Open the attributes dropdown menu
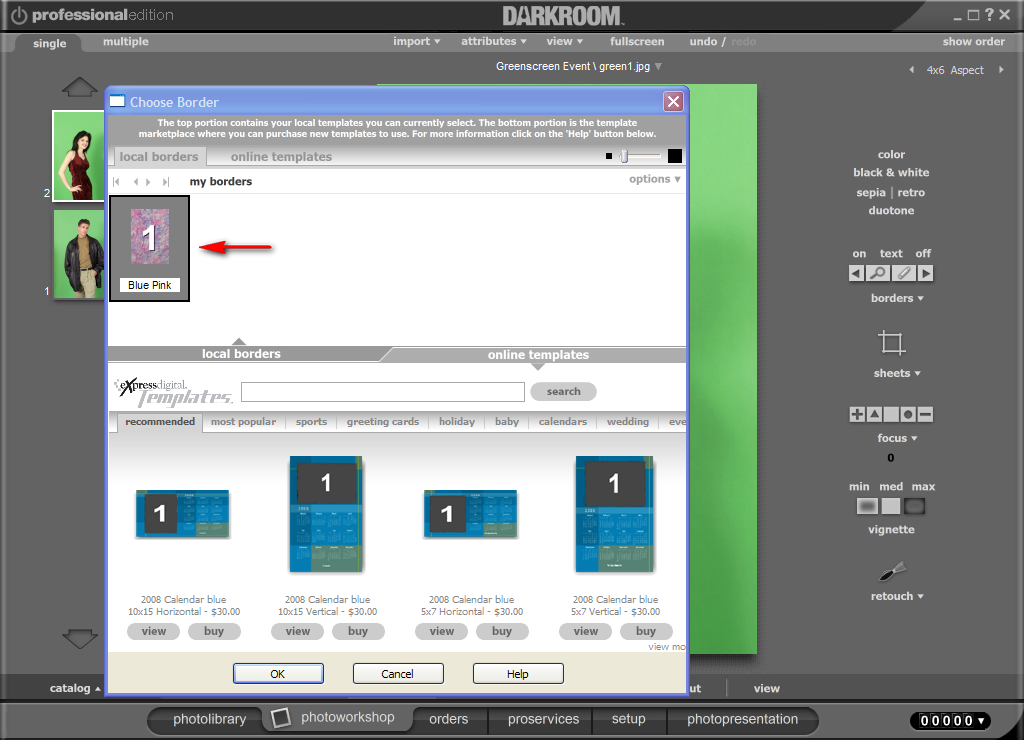This screenshot has width=1024, height=740. pyautogui.click(x=494, y=41)
